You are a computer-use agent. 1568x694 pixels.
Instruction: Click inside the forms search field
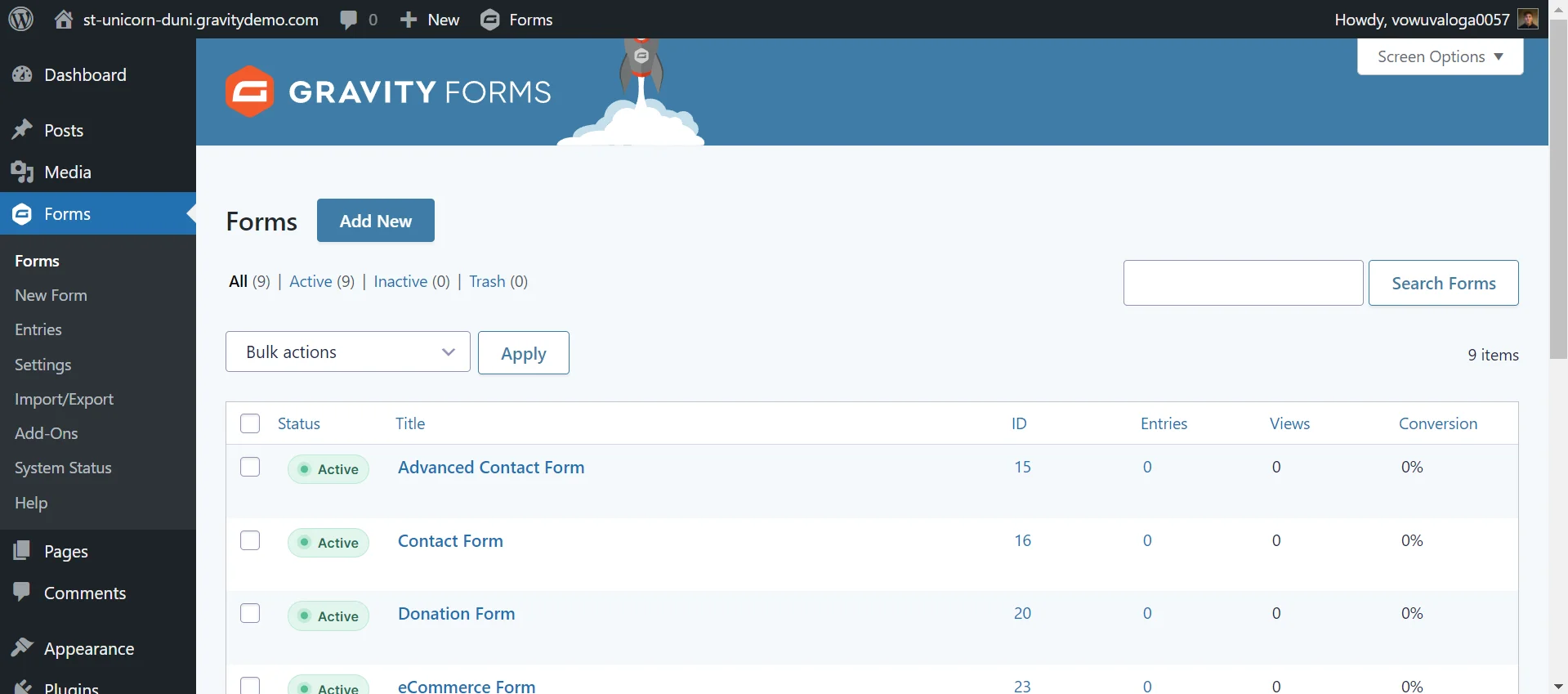click(1243, 283)
